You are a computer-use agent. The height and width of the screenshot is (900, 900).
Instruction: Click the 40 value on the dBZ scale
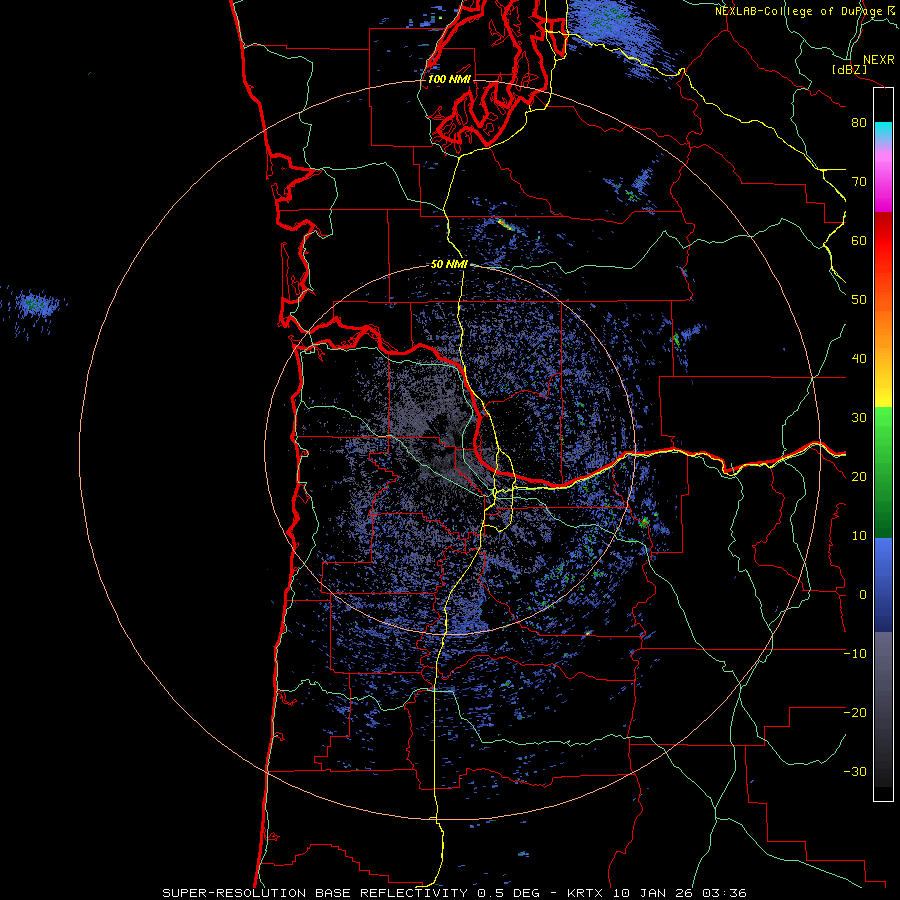click(x=859, y=359)
